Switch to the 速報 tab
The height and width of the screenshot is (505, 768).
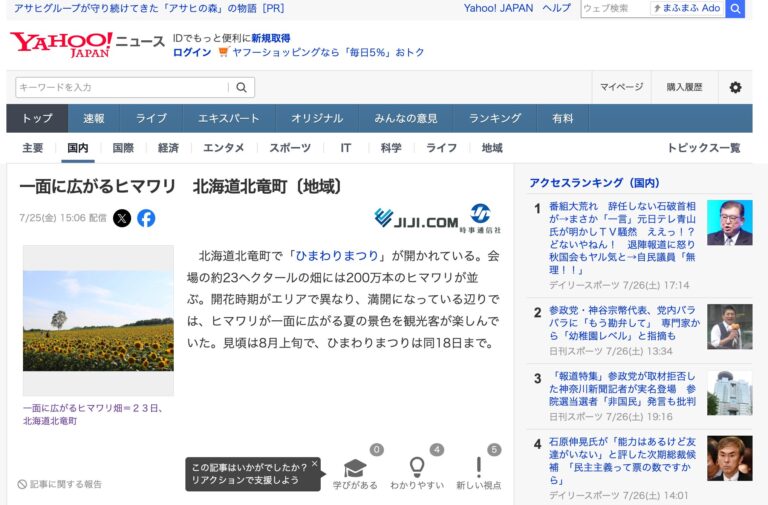[94, 118]
